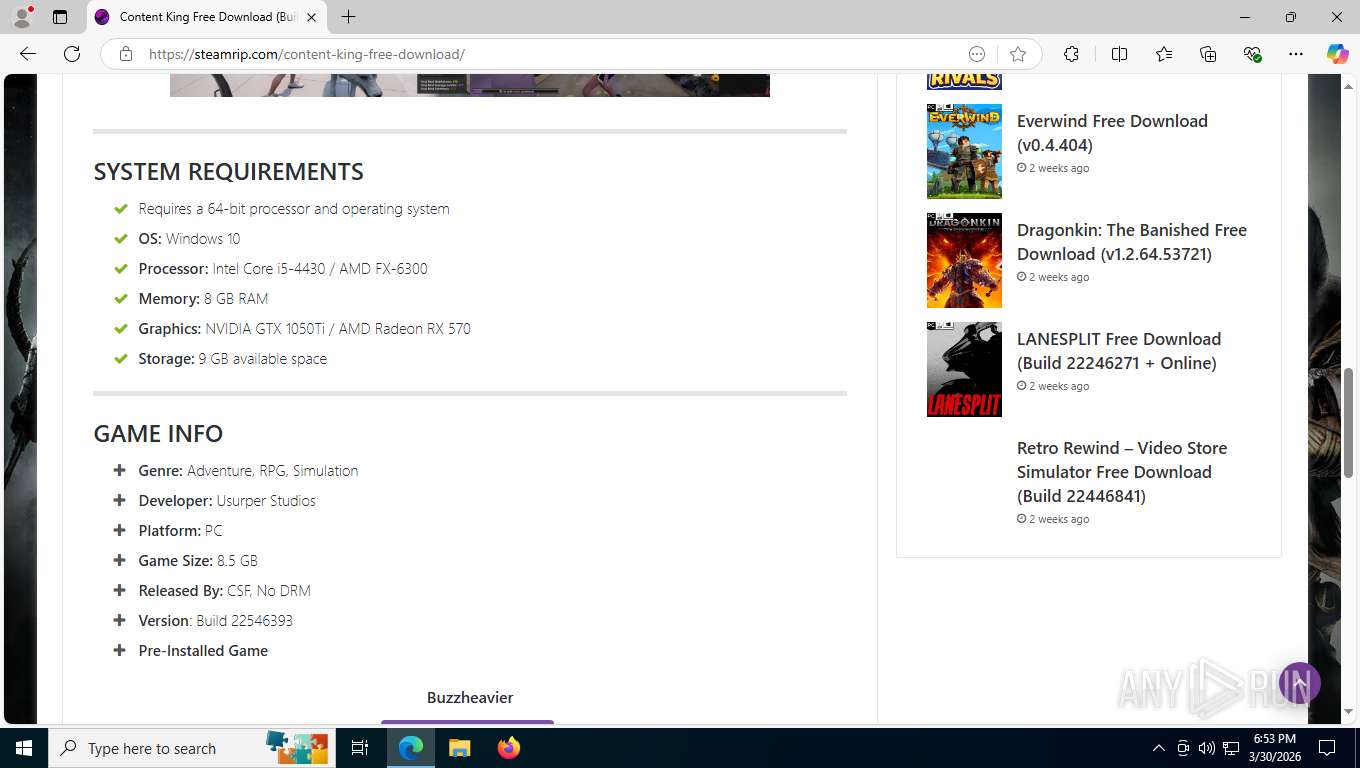Refresh the current page
This screenshot has height=768, width=1360.
coord(72,54)
